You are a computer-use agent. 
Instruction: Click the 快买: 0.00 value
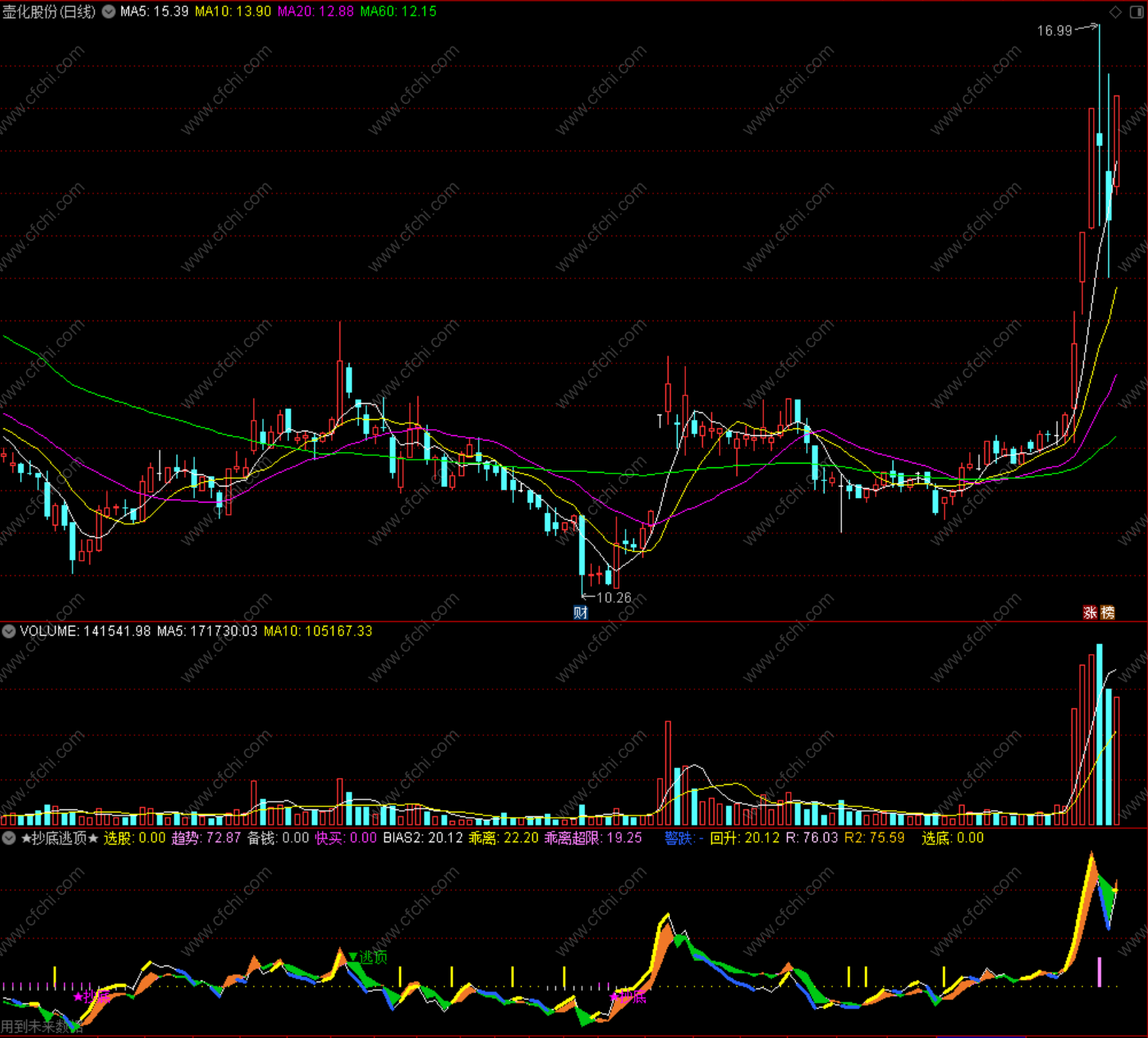coord(346,838)
